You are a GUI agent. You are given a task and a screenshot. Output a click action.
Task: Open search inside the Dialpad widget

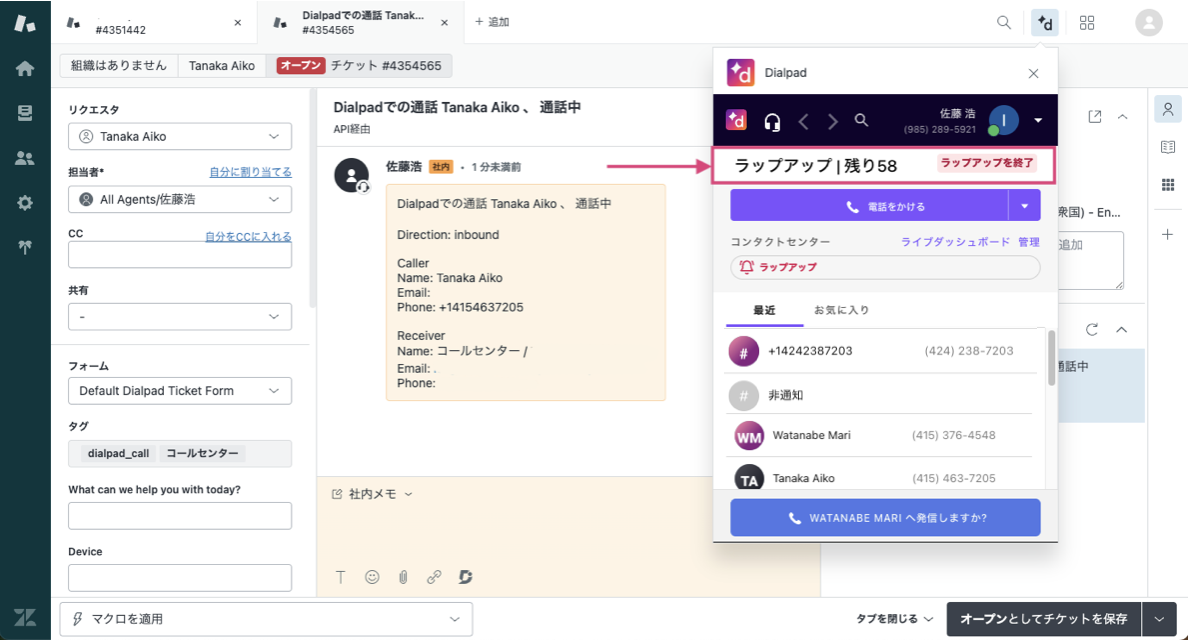click(861, 120)
